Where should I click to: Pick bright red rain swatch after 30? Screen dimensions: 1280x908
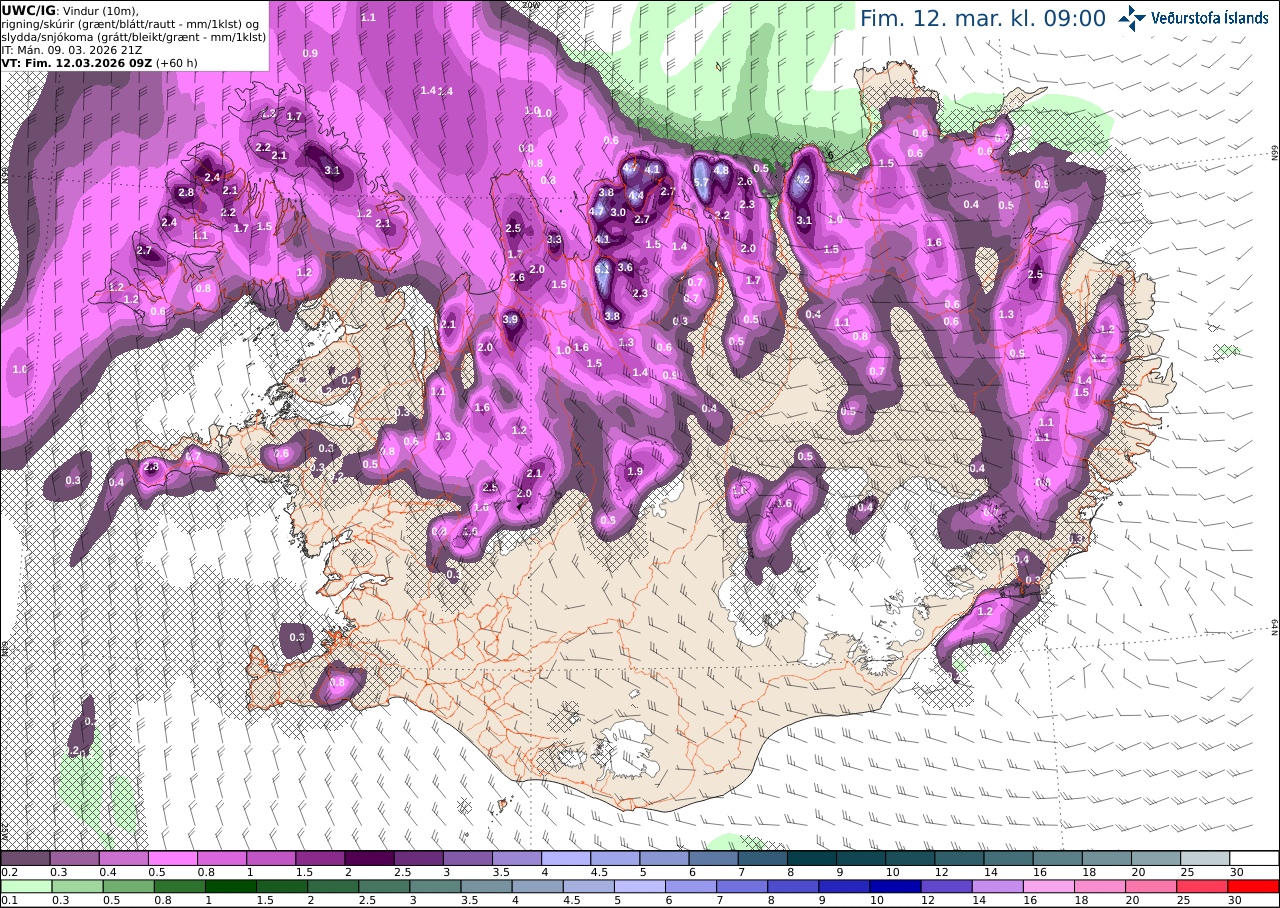click(x=1254, y=886)
